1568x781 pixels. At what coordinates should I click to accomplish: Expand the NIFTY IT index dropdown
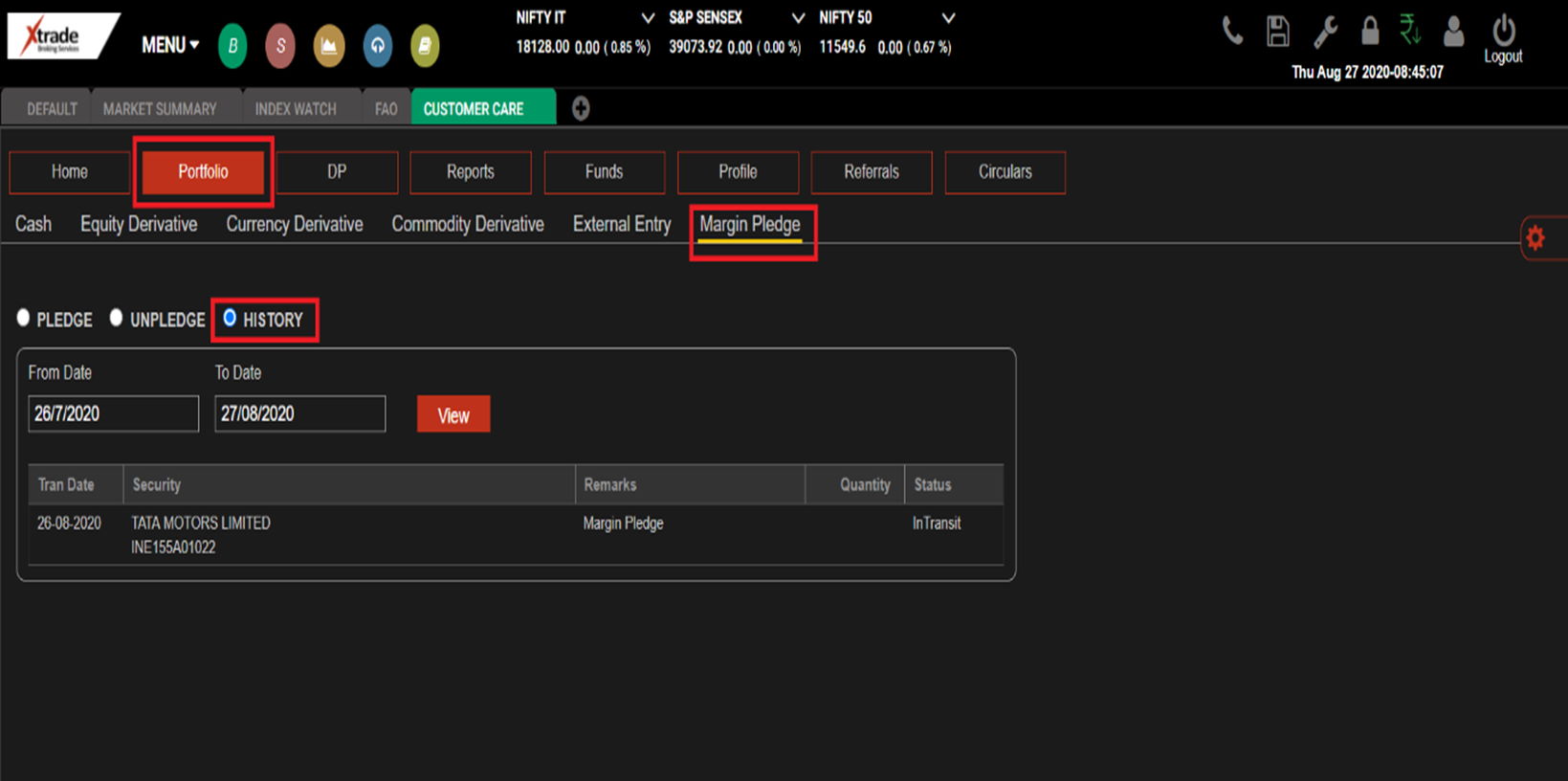[648, 18]
